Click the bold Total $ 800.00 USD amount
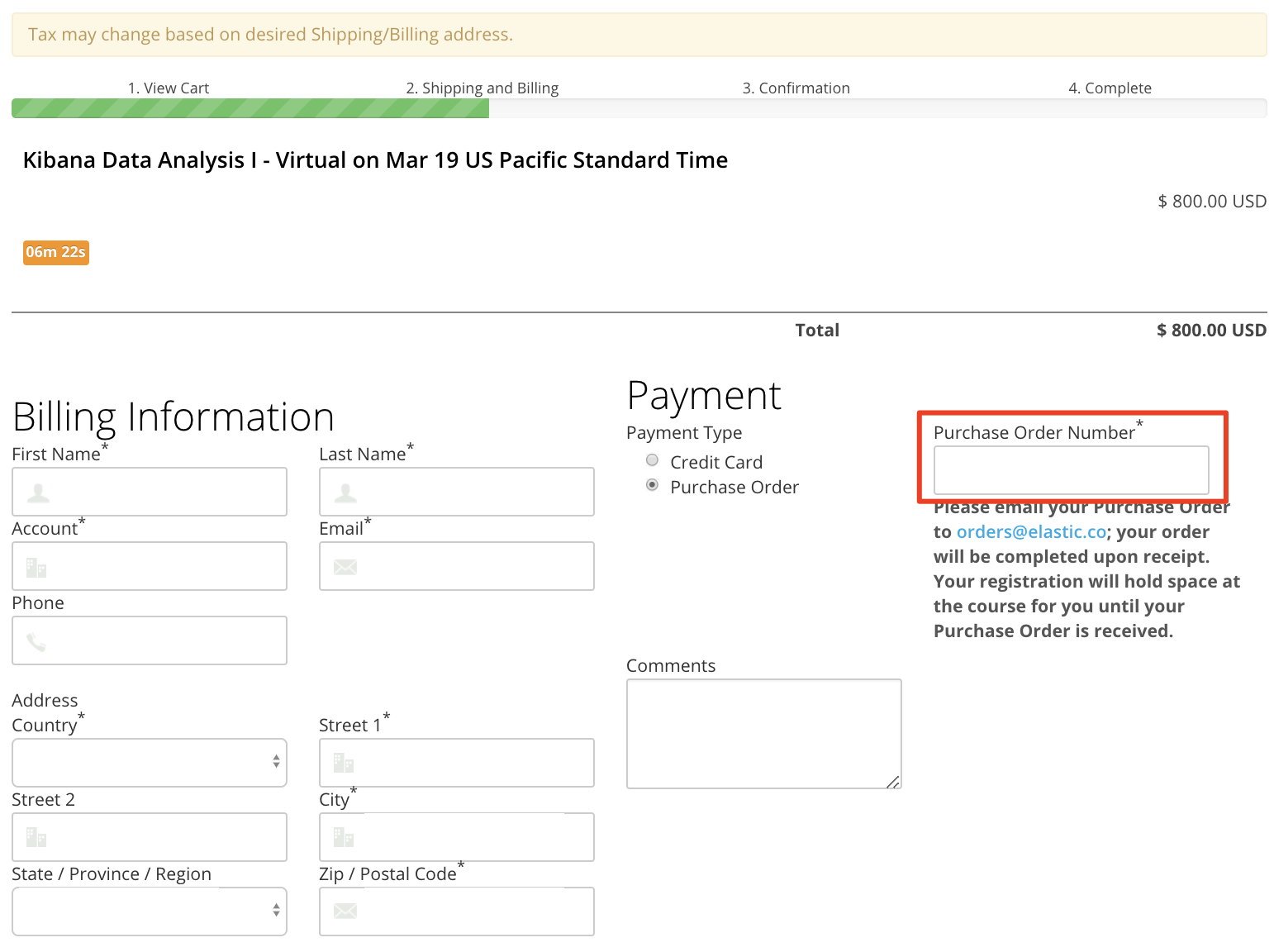The image size is (1274, 952). (1211, 330)
